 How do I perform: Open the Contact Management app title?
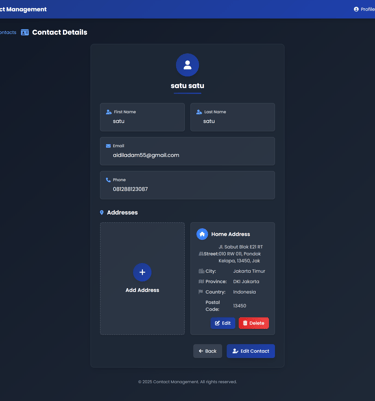pos(23,9)
